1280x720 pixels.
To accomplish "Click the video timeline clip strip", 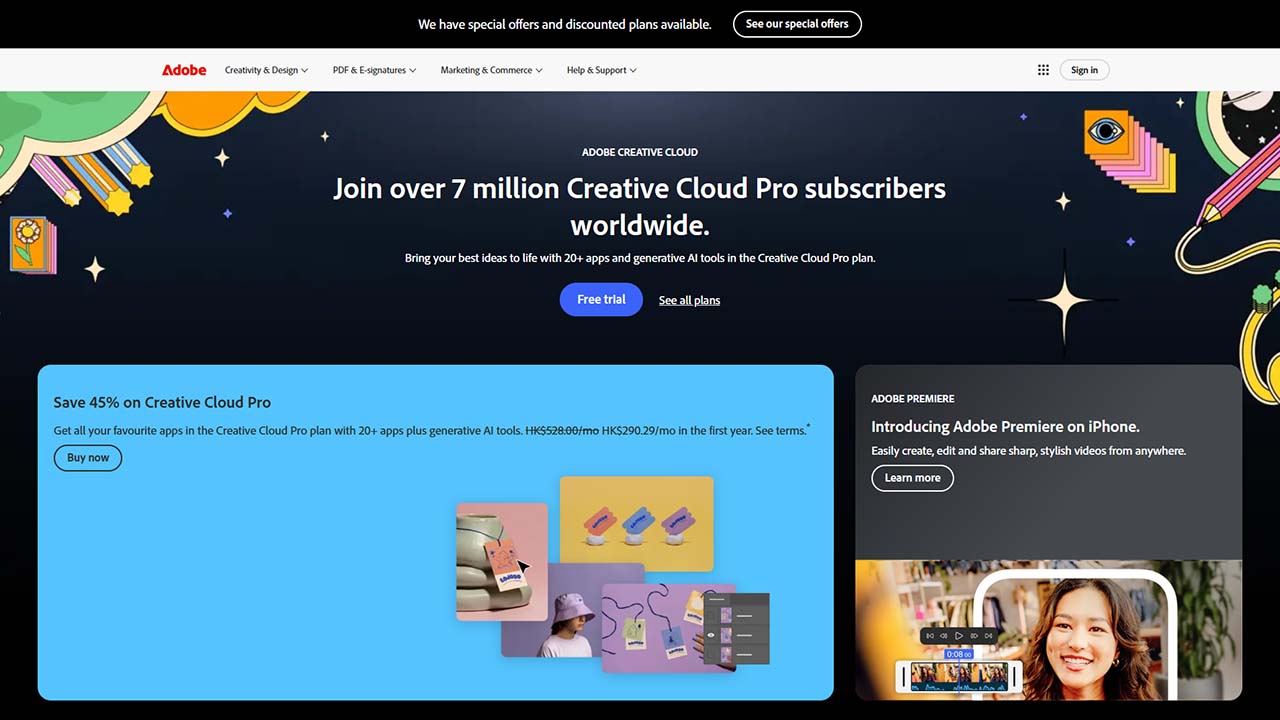I will (959, 676).
